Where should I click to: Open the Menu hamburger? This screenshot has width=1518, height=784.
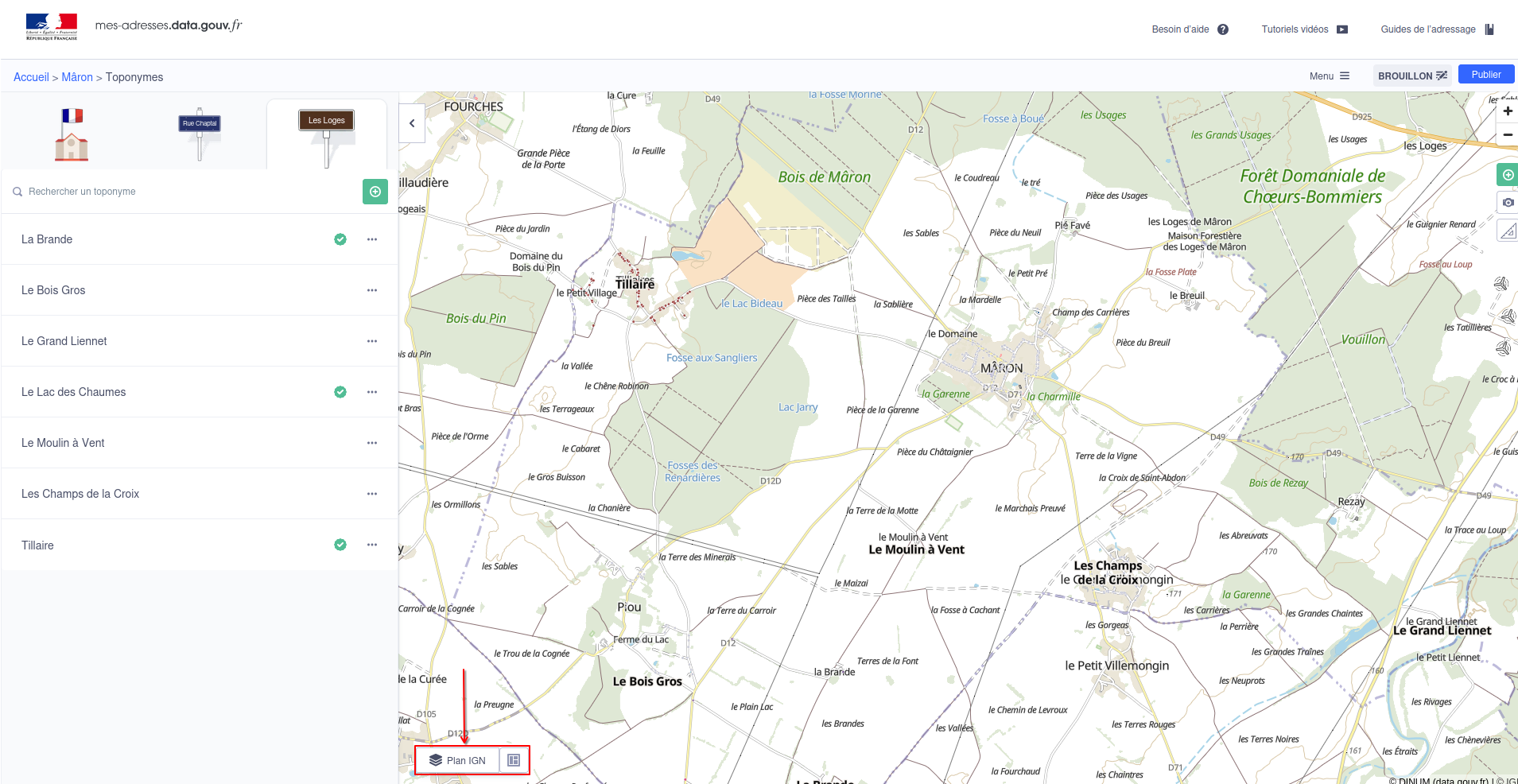1330,76
